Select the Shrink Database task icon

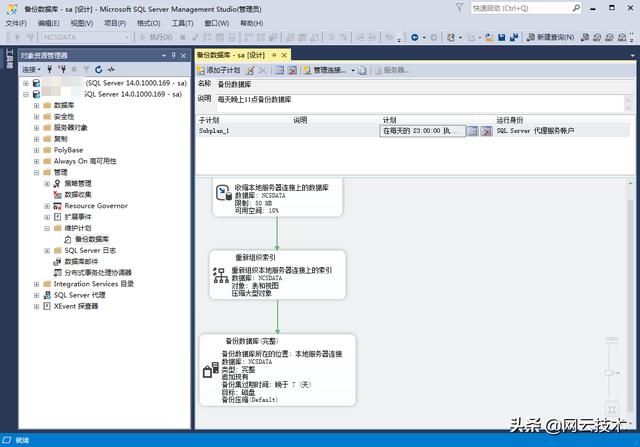tap(223, 193)
